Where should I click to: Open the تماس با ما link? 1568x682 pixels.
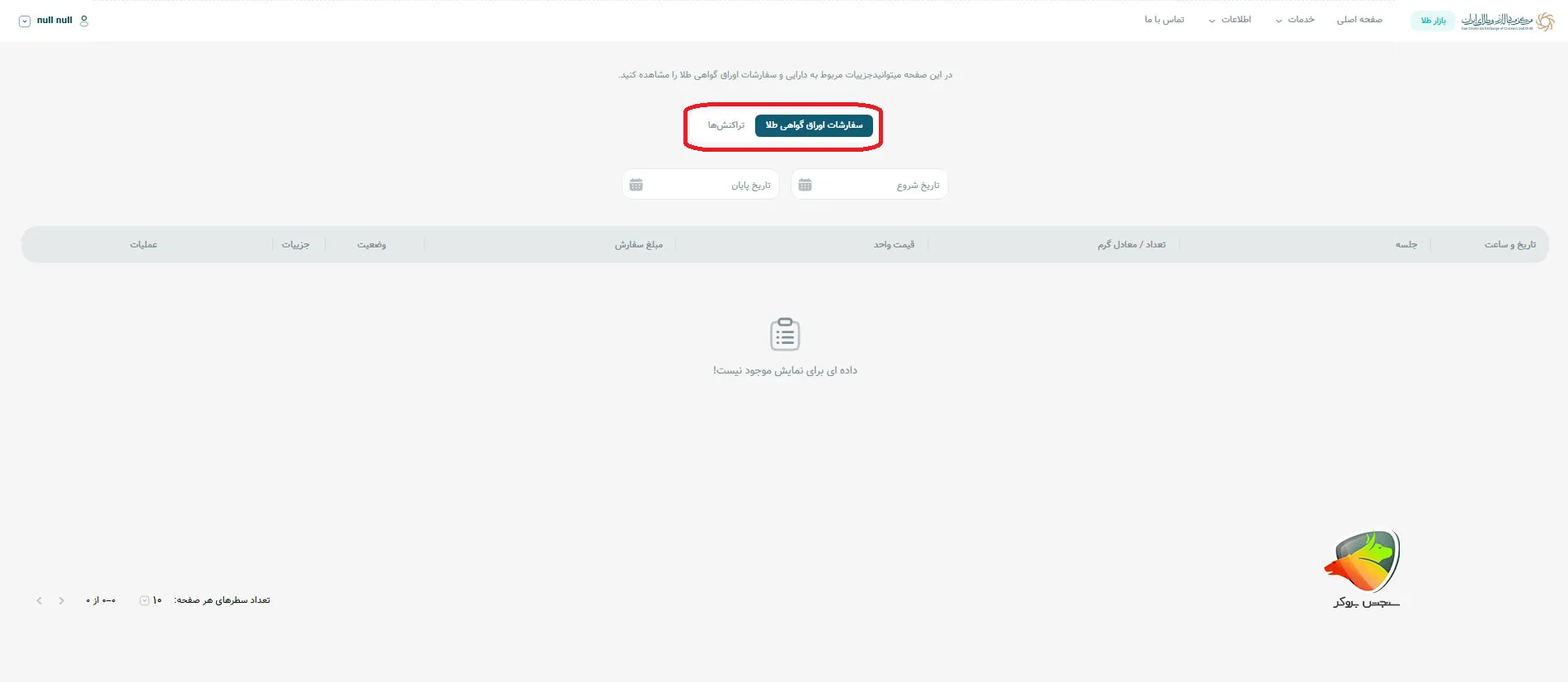(x=1164, y=20)
